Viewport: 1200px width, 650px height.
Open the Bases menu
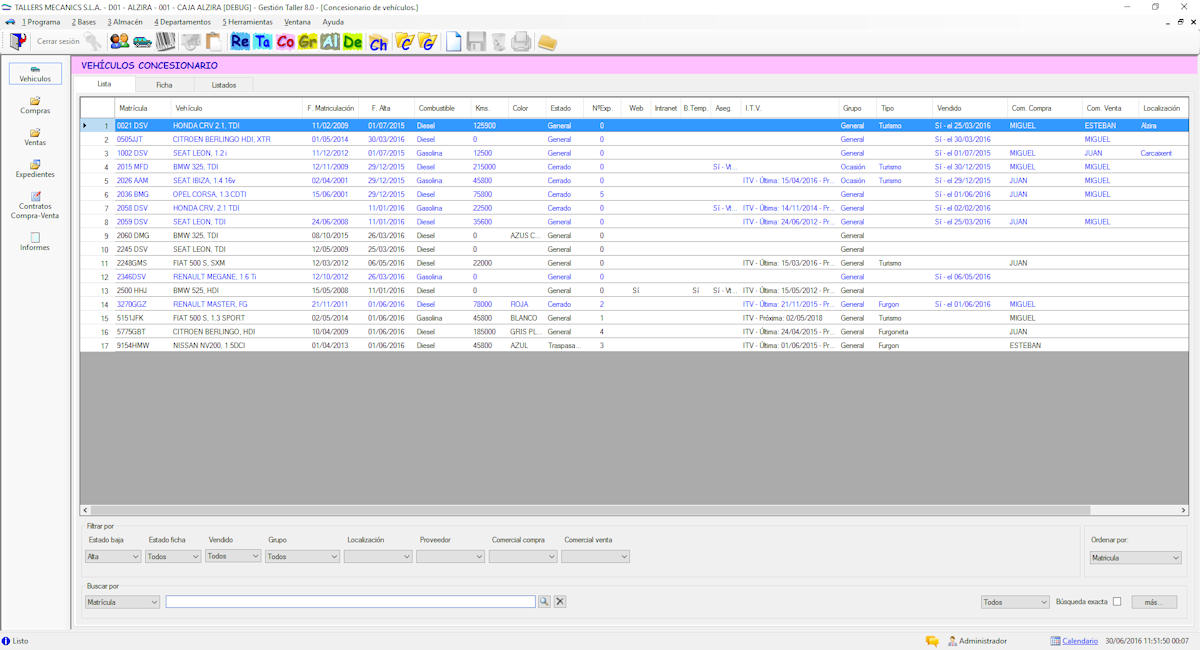click(x=84, y=21)
